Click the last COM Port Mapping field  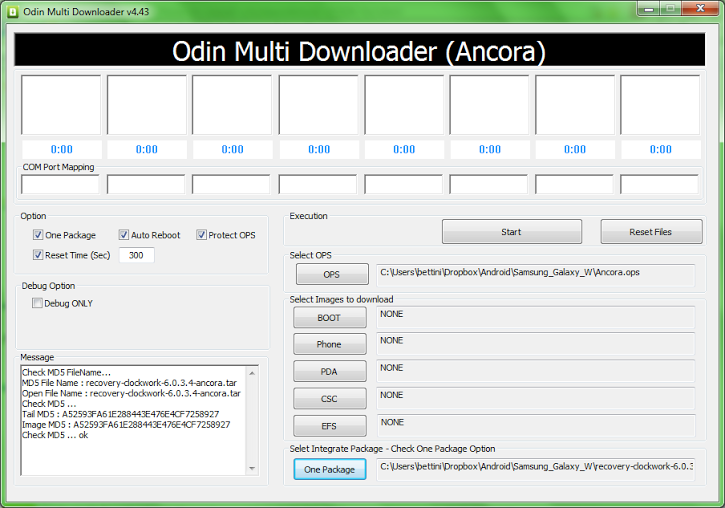point(659,184)
